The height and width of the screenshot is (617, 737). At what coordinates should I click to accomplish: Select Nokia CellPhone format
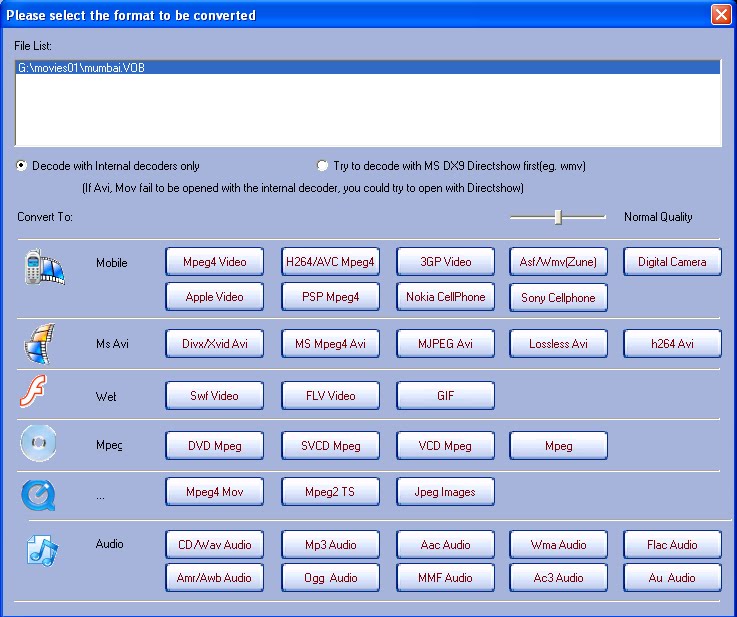point(446,297)
